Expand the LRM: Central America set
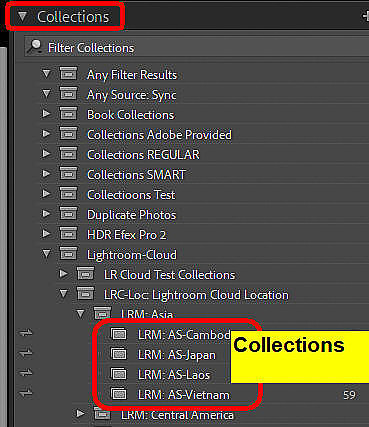Screen dimensions: 369x427 tap(80, 414)
